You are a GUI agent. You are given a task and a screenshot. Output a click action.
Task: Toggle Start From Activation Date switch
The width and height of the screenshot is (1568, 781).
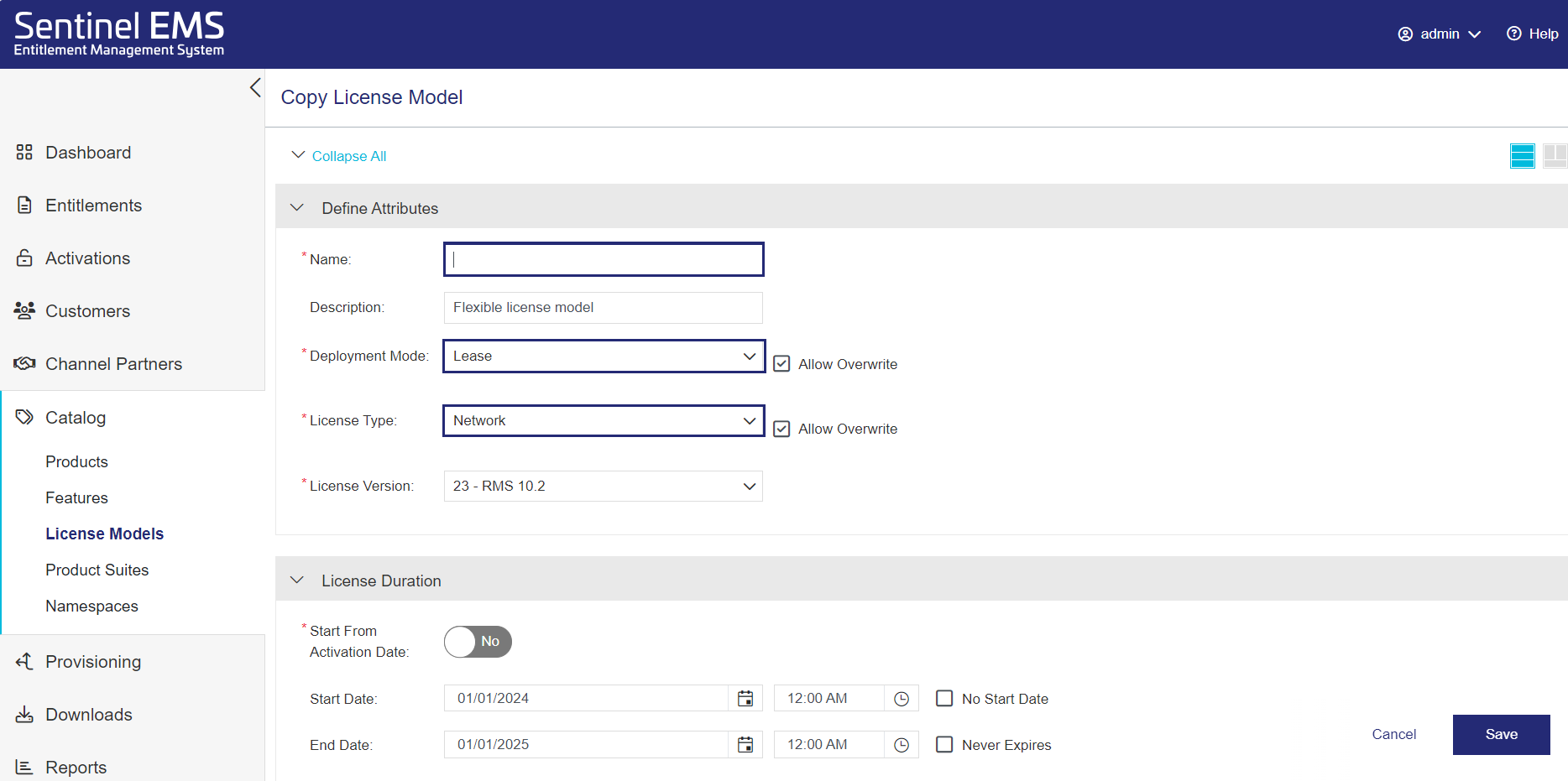pyautogui.click(x=478, y=642)
